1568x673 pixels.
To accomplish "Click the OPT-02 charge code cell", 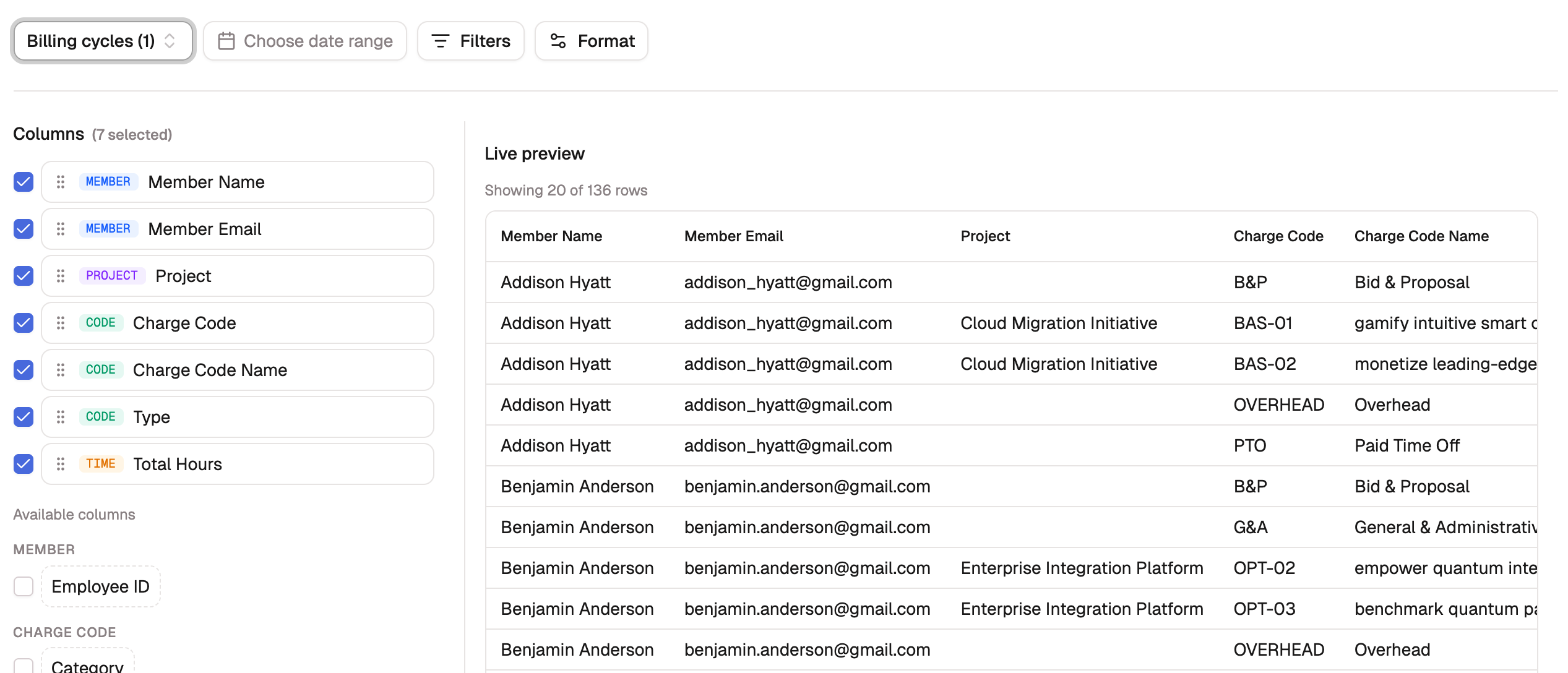I will [1264, 568].
